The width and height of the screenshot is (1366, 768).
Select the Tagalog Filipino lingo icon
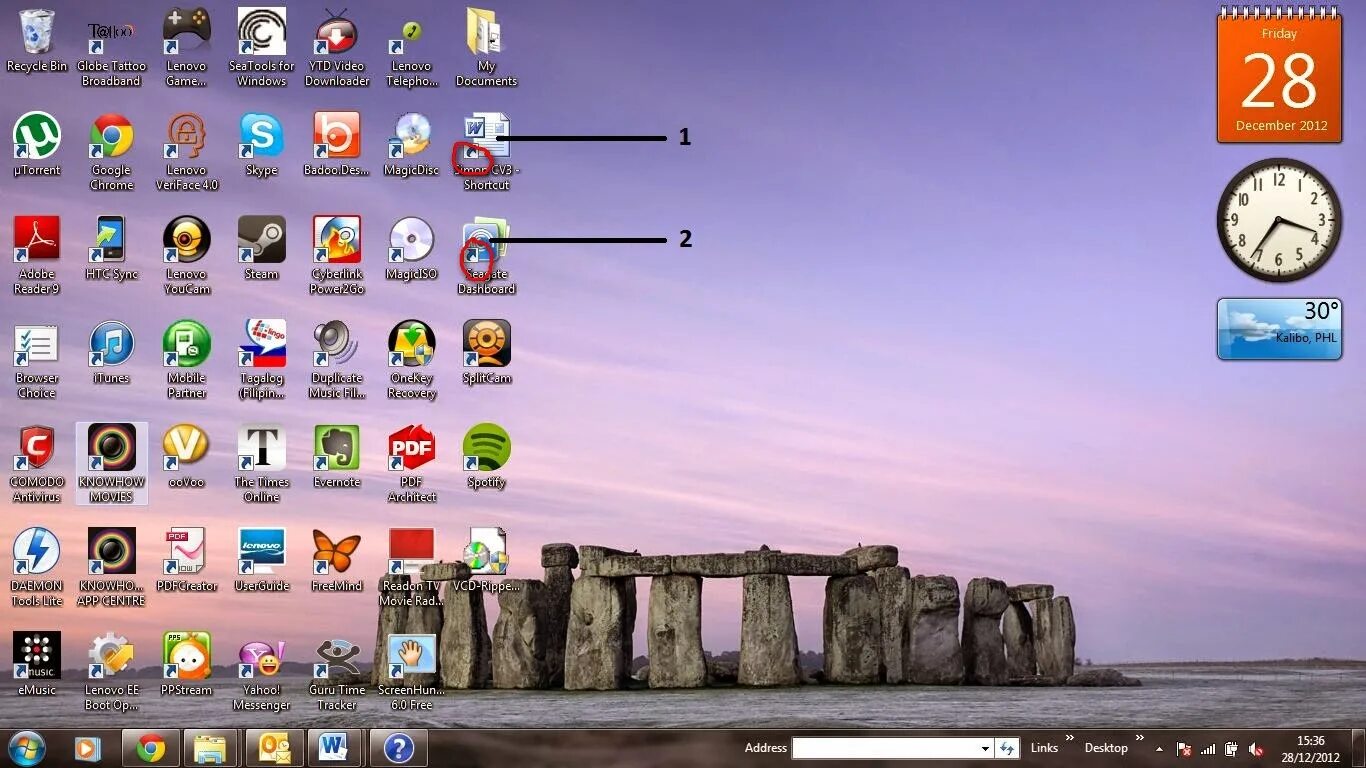[x=261, y=344]
